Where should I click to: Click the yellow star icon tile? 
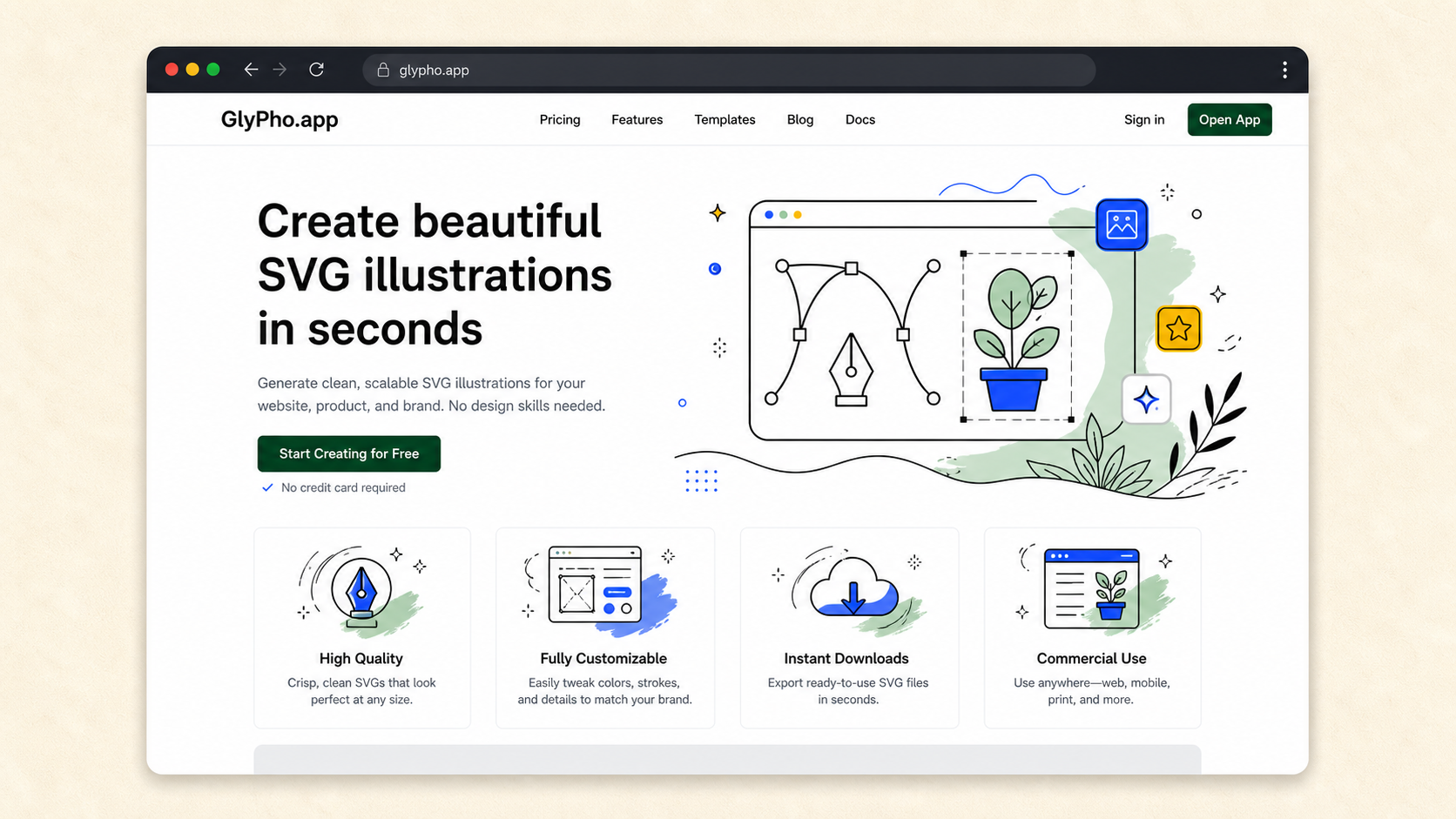coord(1179,329)
